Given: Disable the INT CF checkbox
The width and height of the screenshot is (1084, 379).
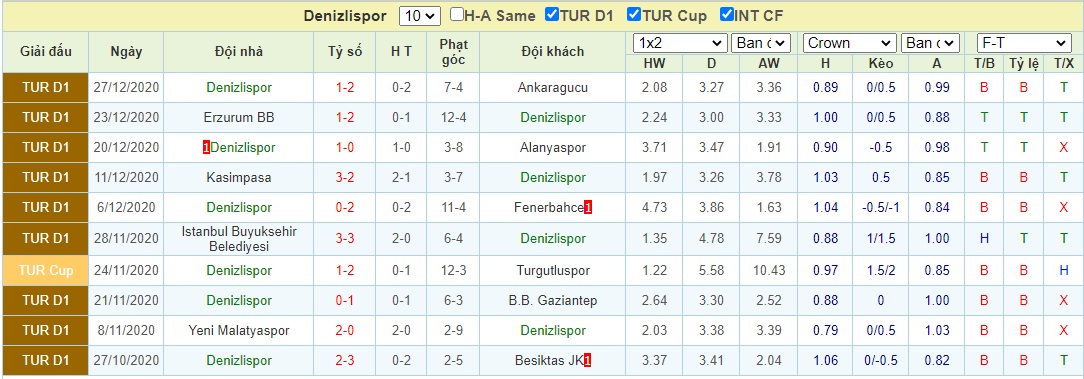Looking at the screenshot, I should click(726, 15).
